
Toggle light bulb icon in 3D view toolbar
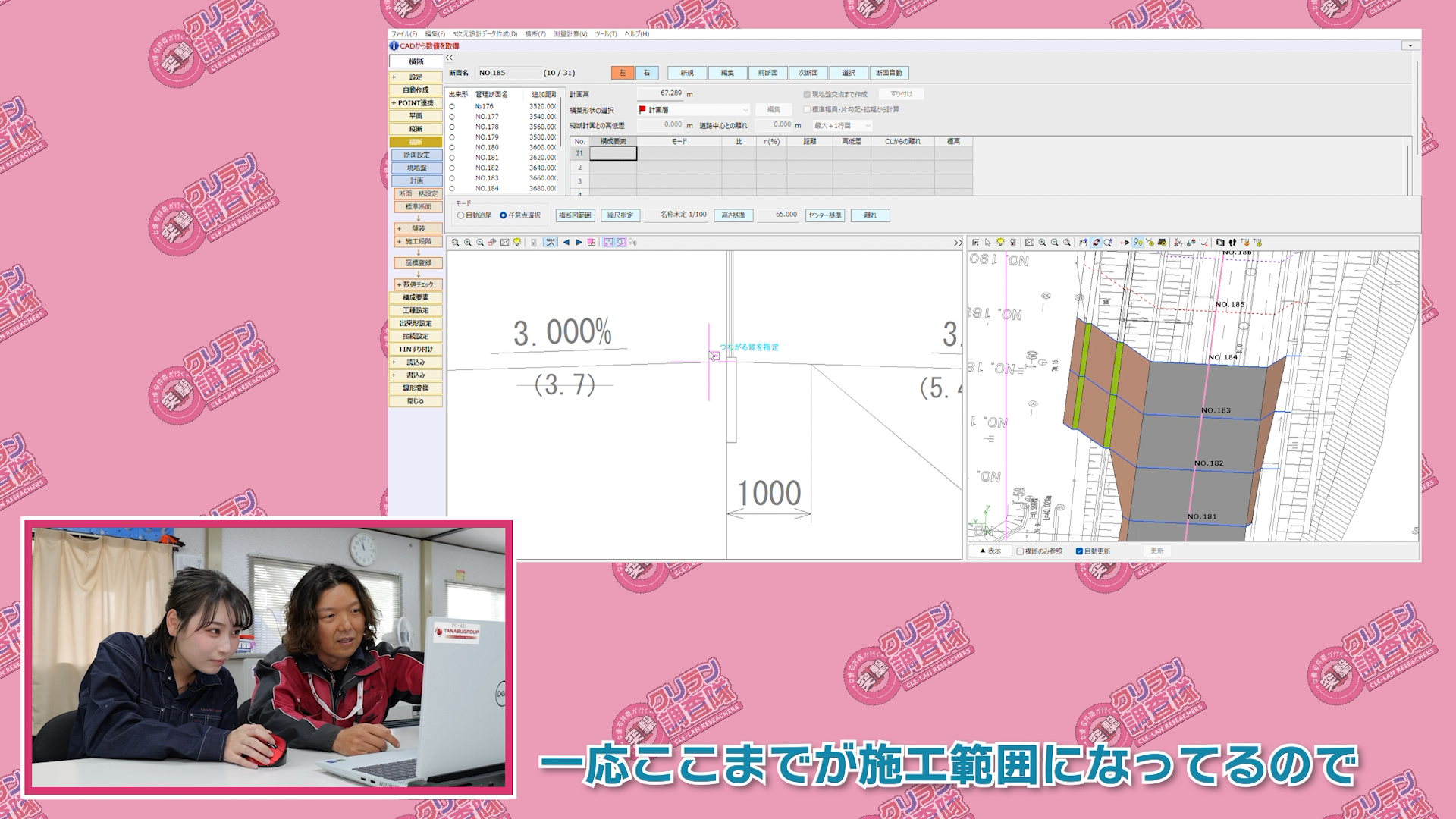(1000, 243)
